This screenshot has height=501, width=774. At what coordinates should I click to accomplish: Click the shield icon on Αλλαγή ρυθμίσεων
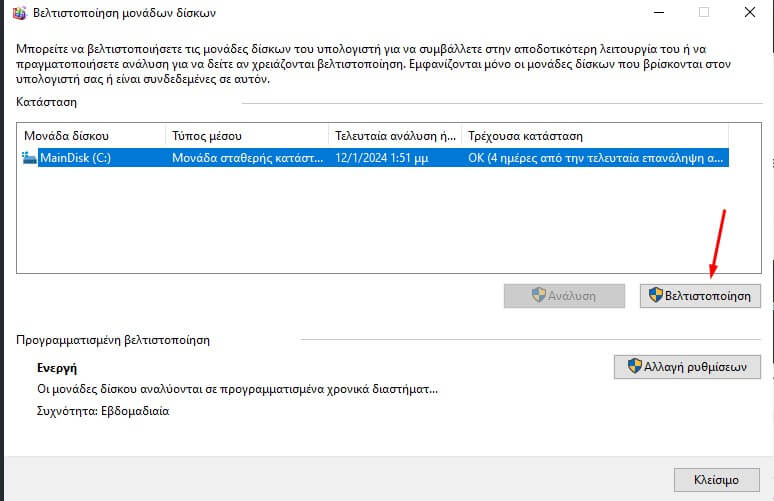point(634,366)
